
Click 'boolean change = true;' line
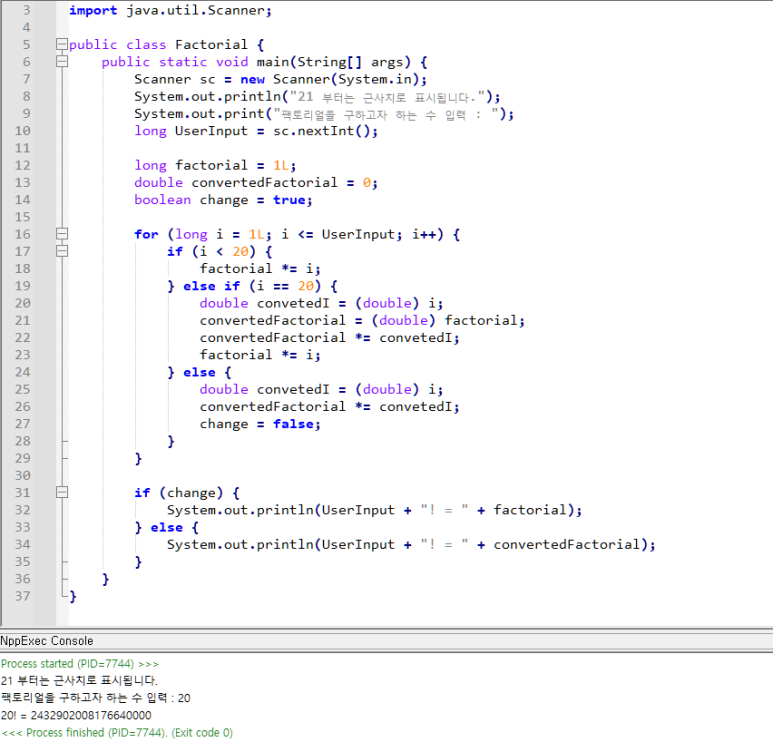pyautogui.click(x=223, y=200)
